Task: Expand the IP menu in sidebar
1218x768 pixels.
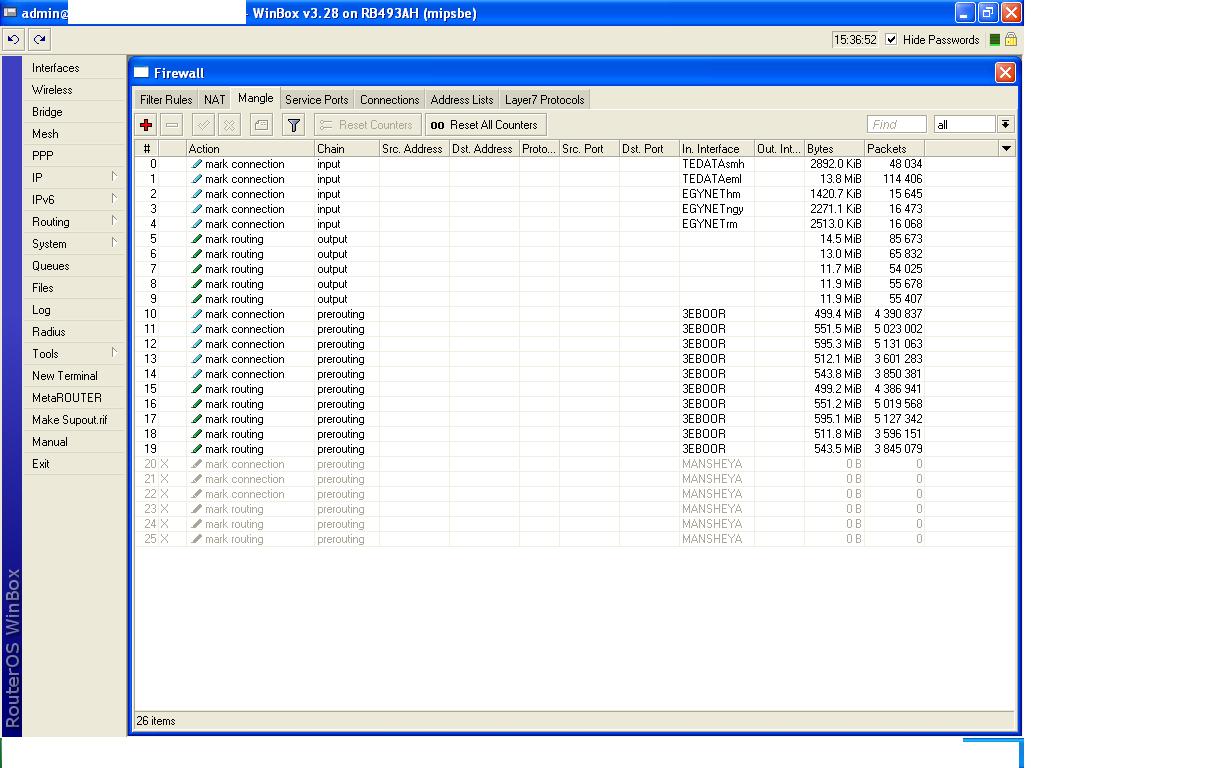Action: (74, 178)
